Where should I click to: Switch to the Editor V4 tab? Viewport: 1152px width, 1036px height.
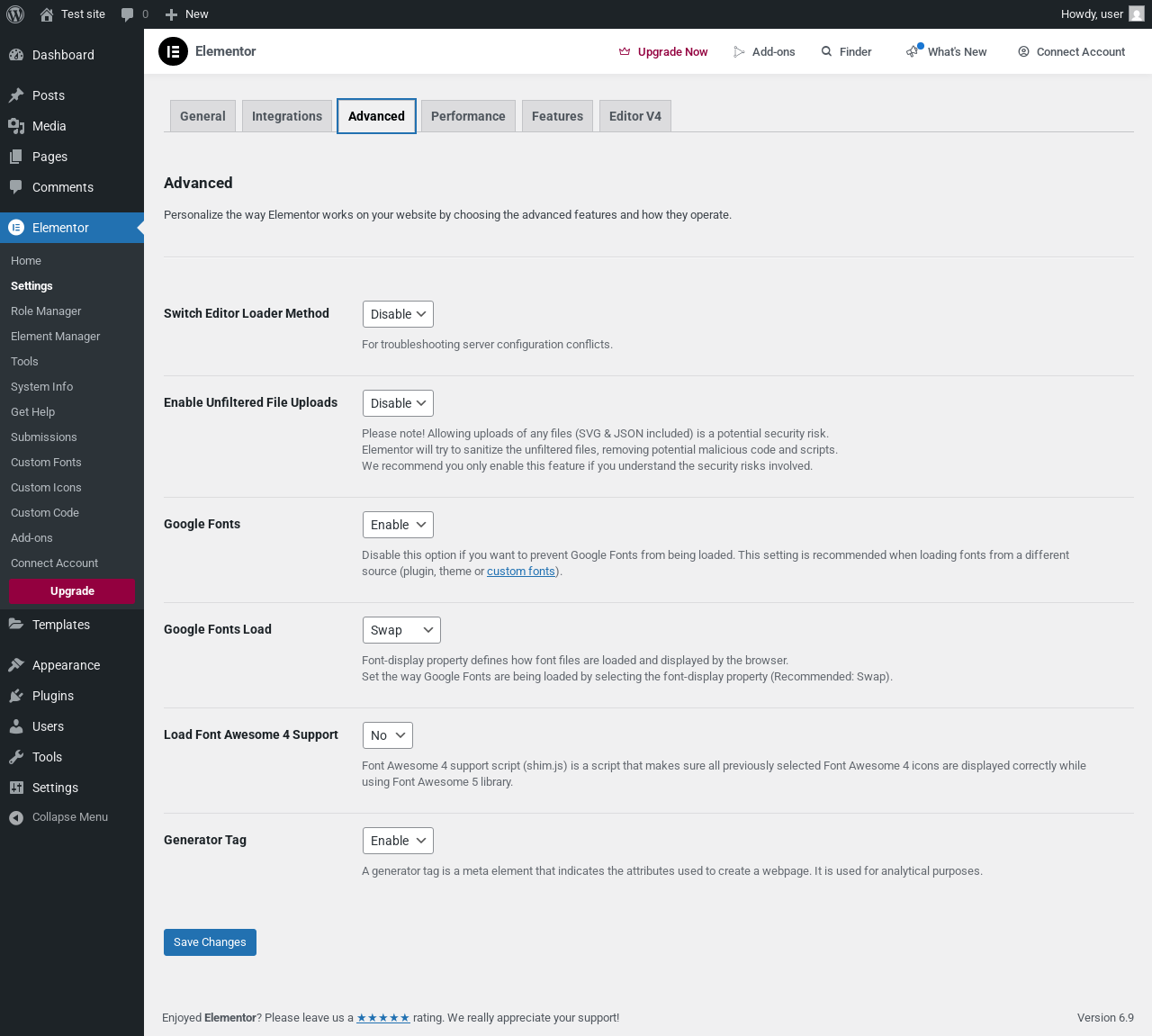click(x=635, y=116)
